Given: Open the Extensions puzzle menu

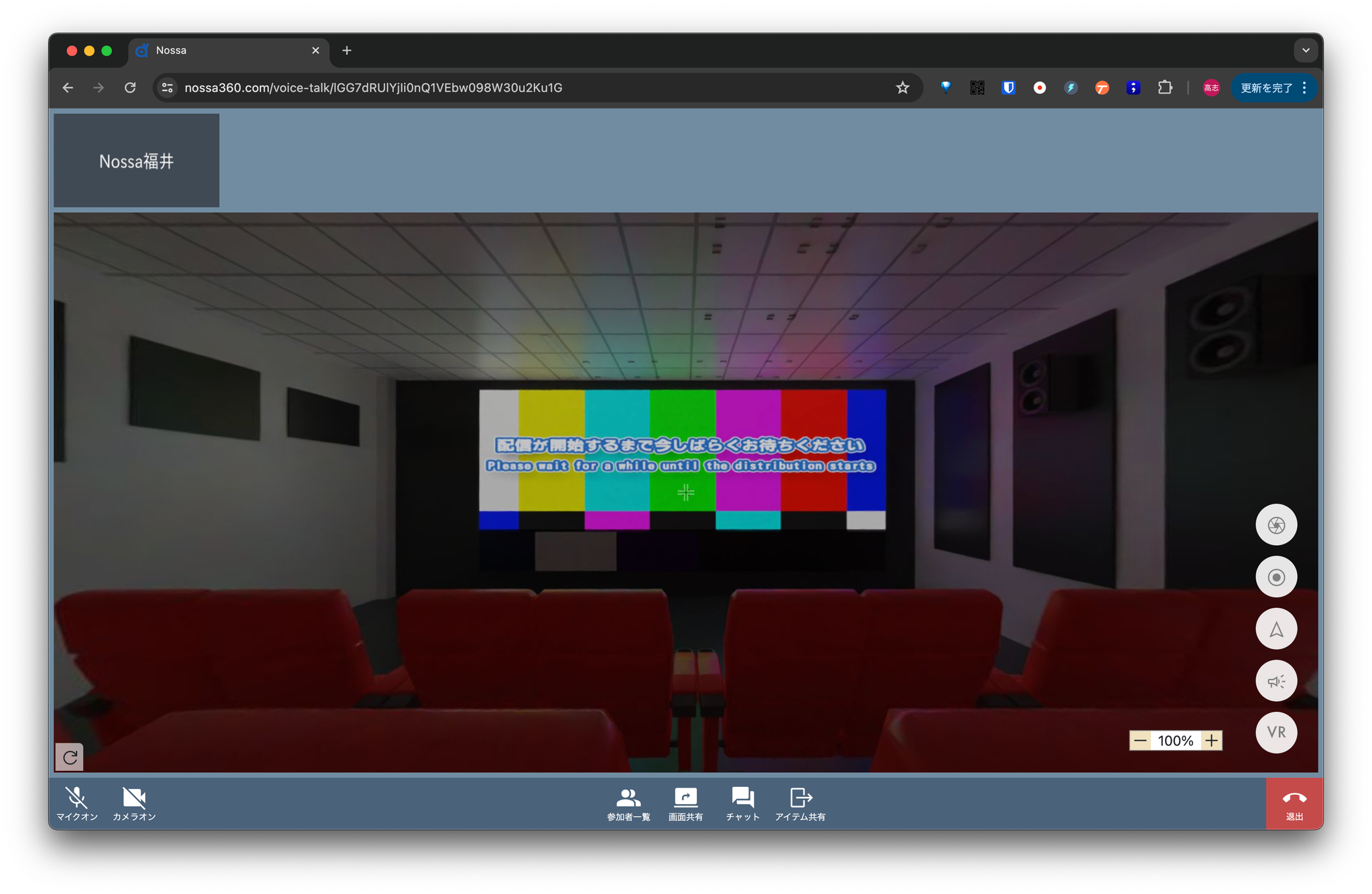Looking at the screenshot, I should pyautogui.click(x=1165, y=88).
